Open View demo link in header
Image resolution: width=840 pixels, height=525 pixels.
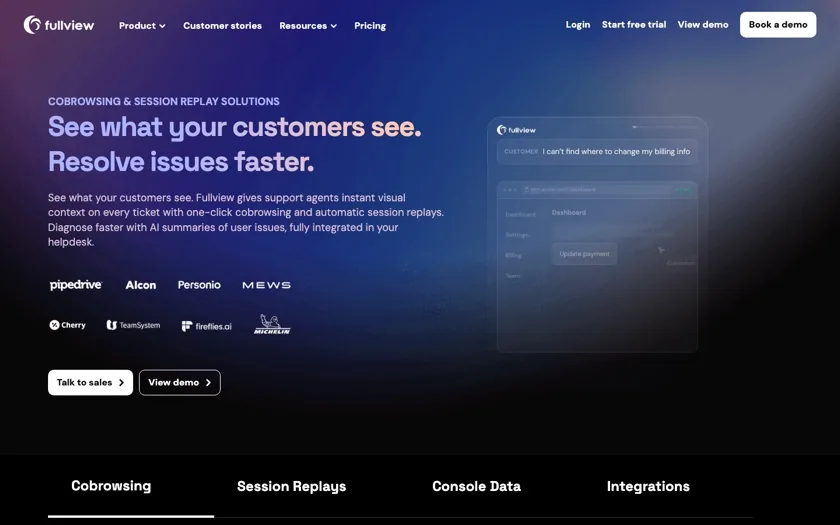pos(703,25)
